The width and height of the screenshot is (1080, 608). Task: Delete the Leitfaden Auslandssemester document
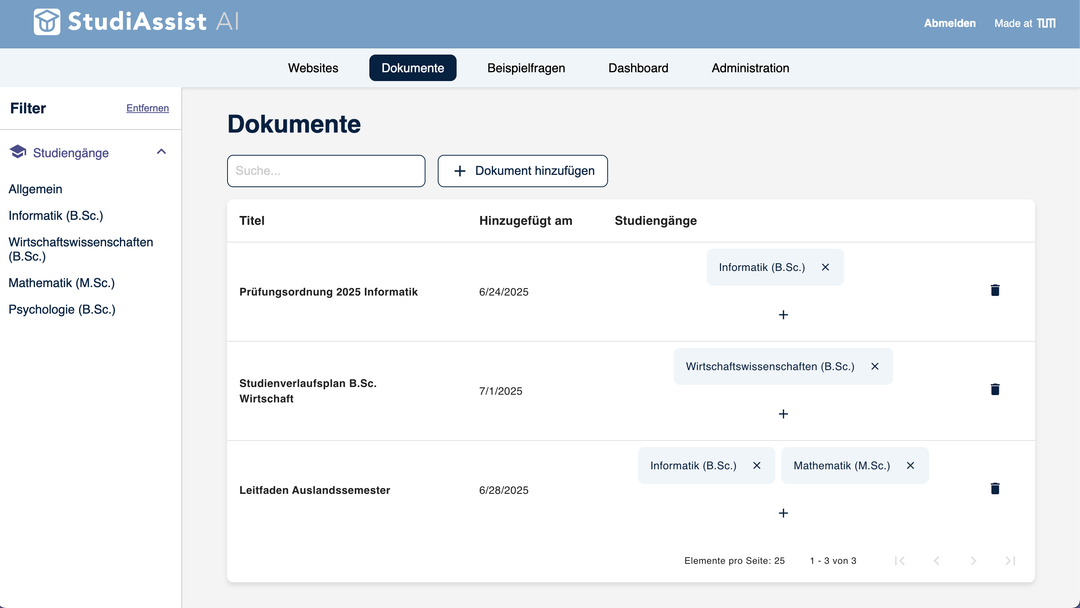click(994, 489)
